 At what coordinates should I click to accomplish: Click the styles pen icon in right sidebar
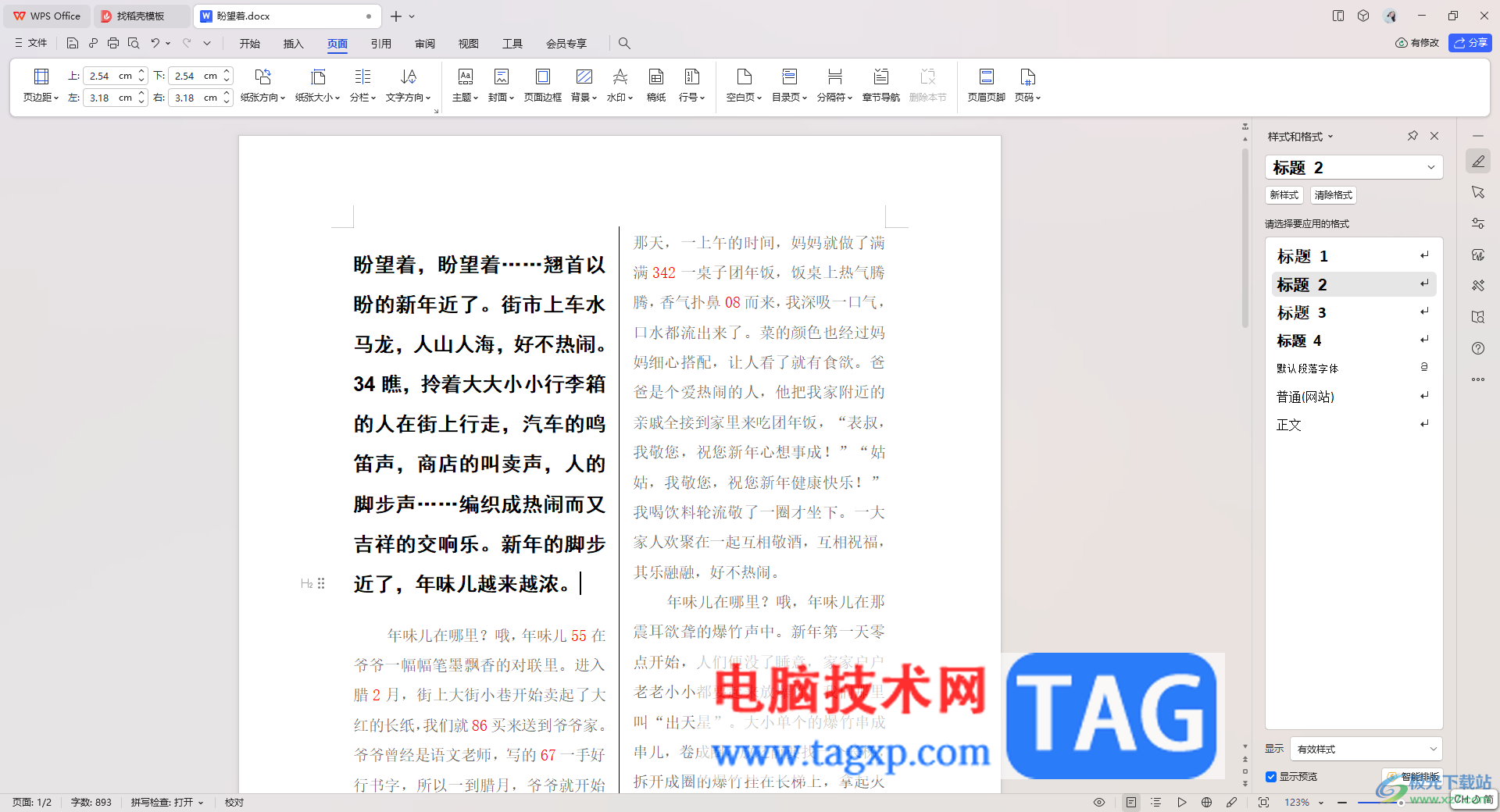point(1478,161)
